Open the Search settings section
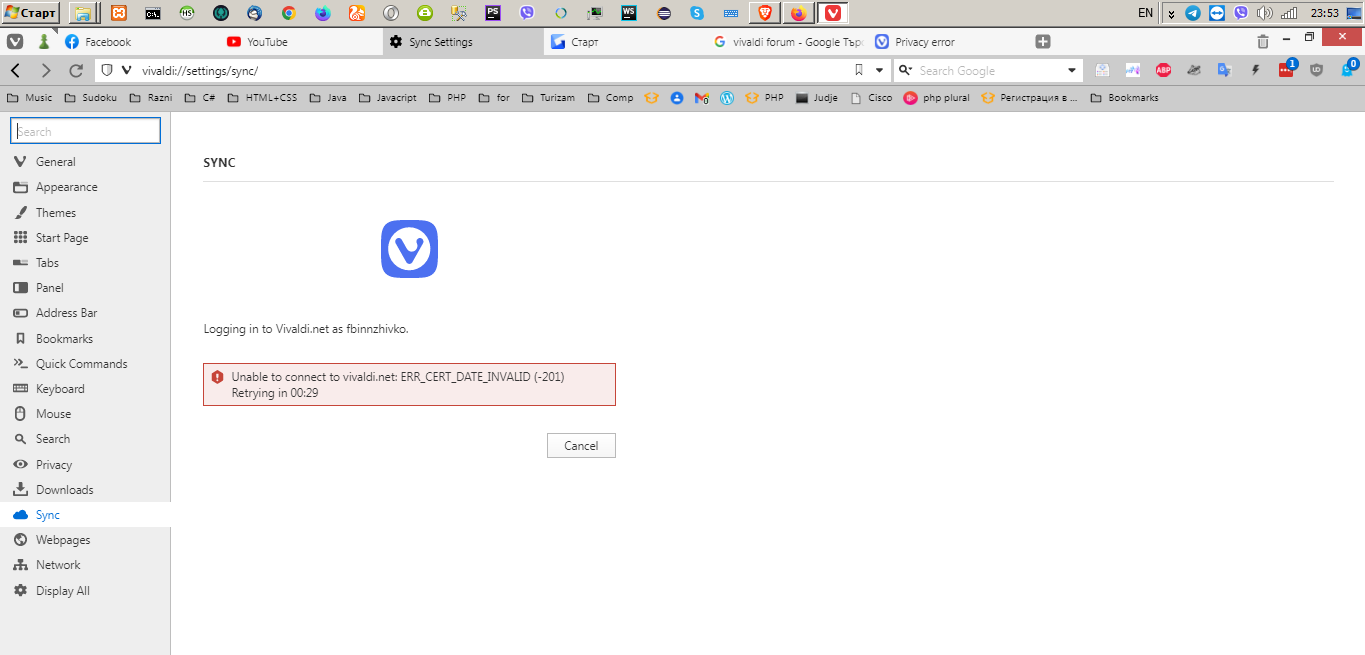 click(85, 439)
